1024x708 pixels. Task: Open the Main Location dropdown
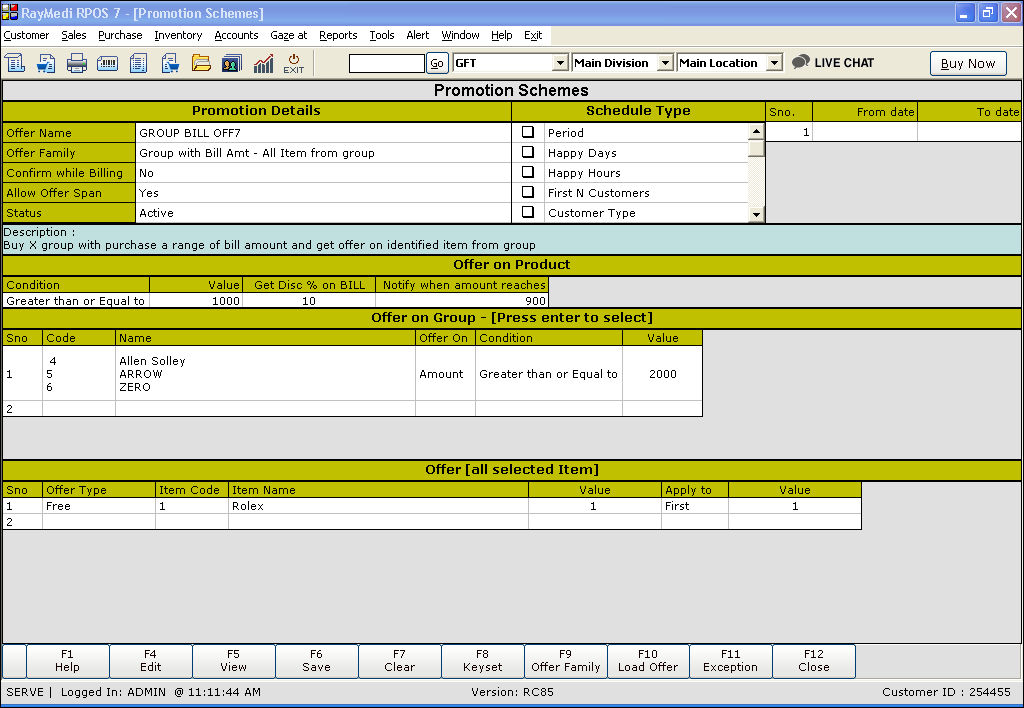click(773, 63)
